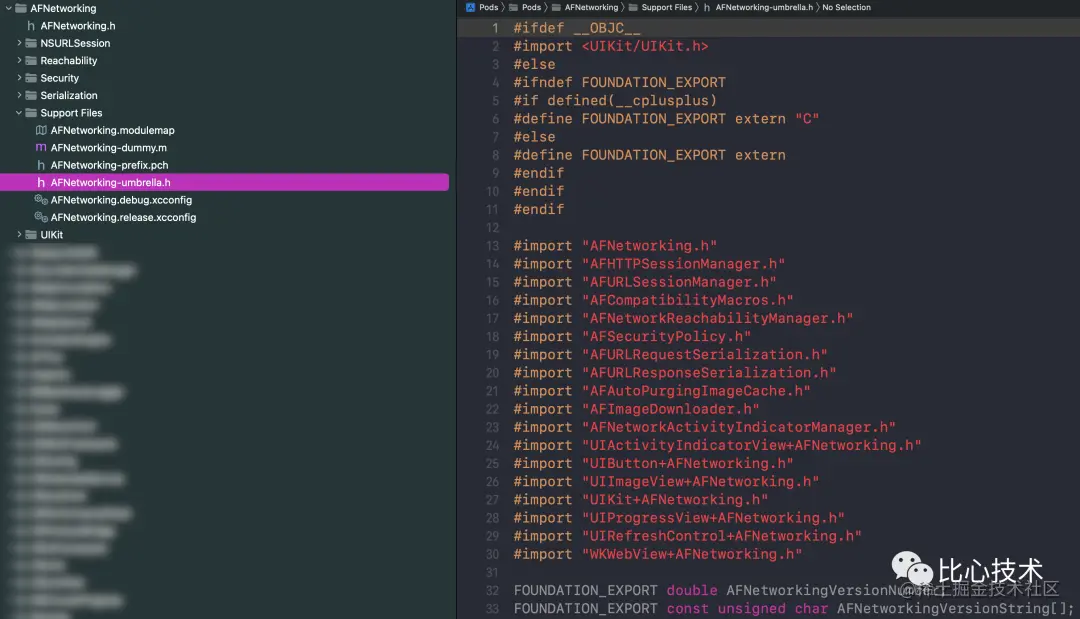Expand the NSURLSession folder chevron
Screen dimensions: 1080x619
coord(19,43)
